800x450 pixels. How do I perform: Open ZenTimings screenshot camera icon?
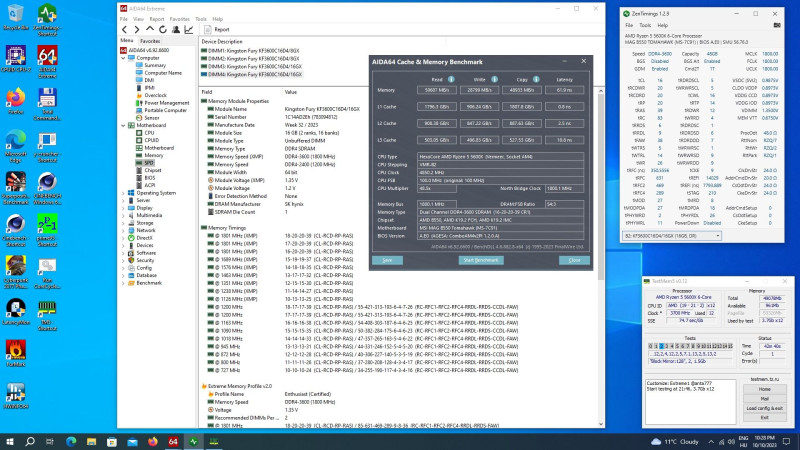click(777, 25)
